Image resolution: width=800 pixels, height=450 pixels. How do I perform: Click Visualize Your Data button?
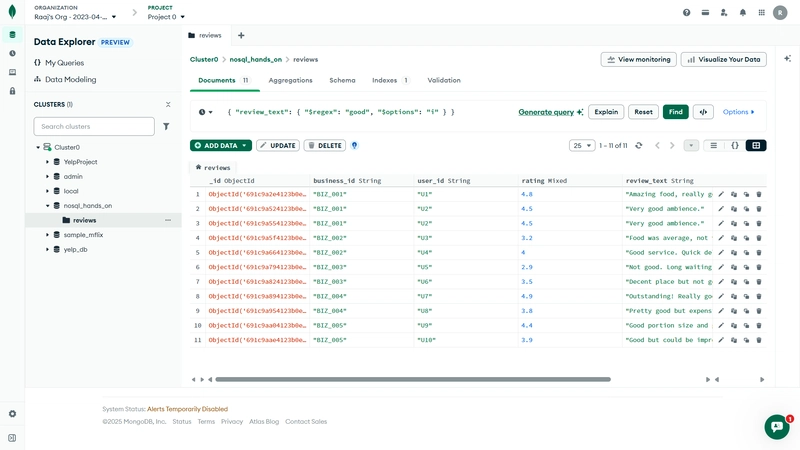(723, 59)
